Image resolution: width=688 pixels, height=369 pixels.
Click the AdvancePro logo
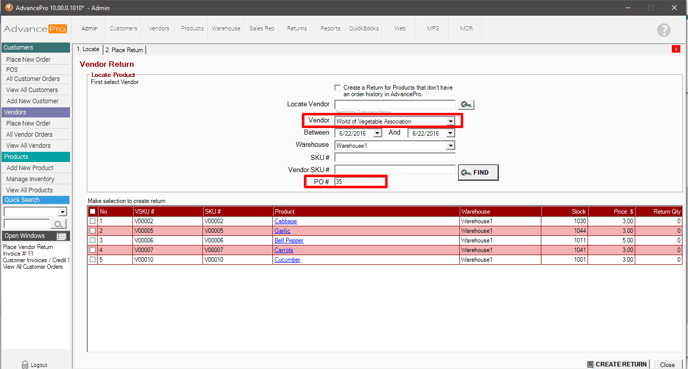[x=35, y=29]
